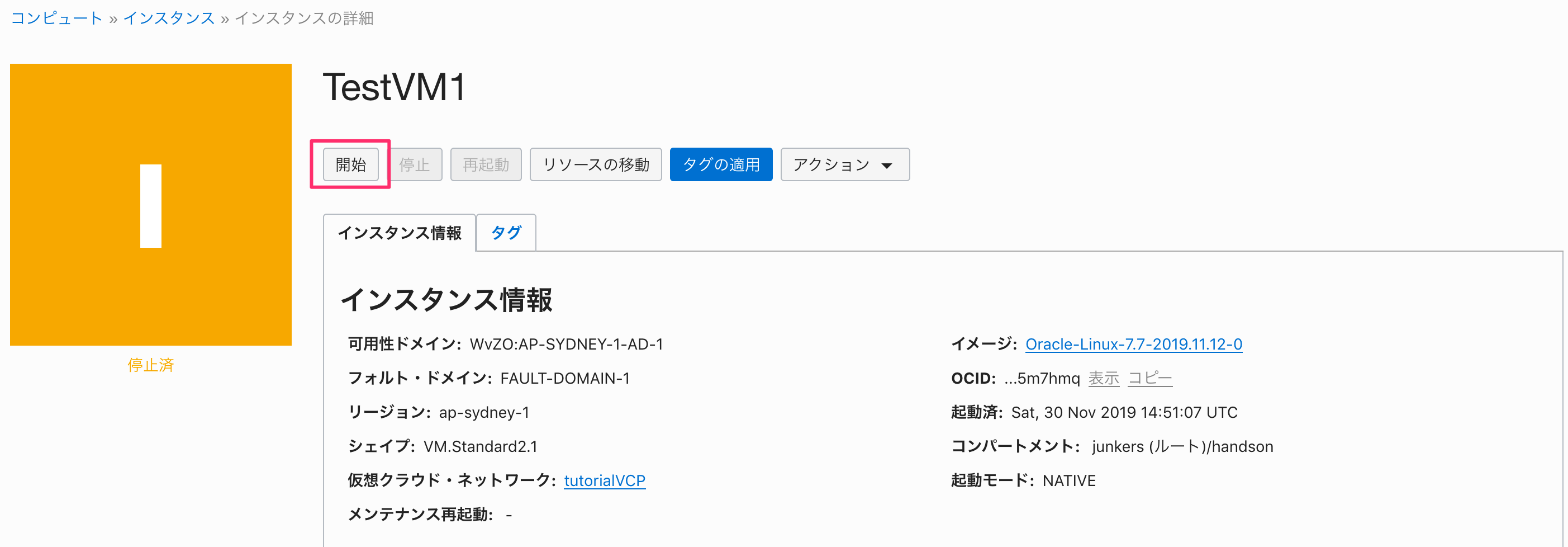Select the WvZO:AP-SYDNEY-1-AD-1 availability domain value
The width and height of the screenshot is (1568, 547).
566,344
